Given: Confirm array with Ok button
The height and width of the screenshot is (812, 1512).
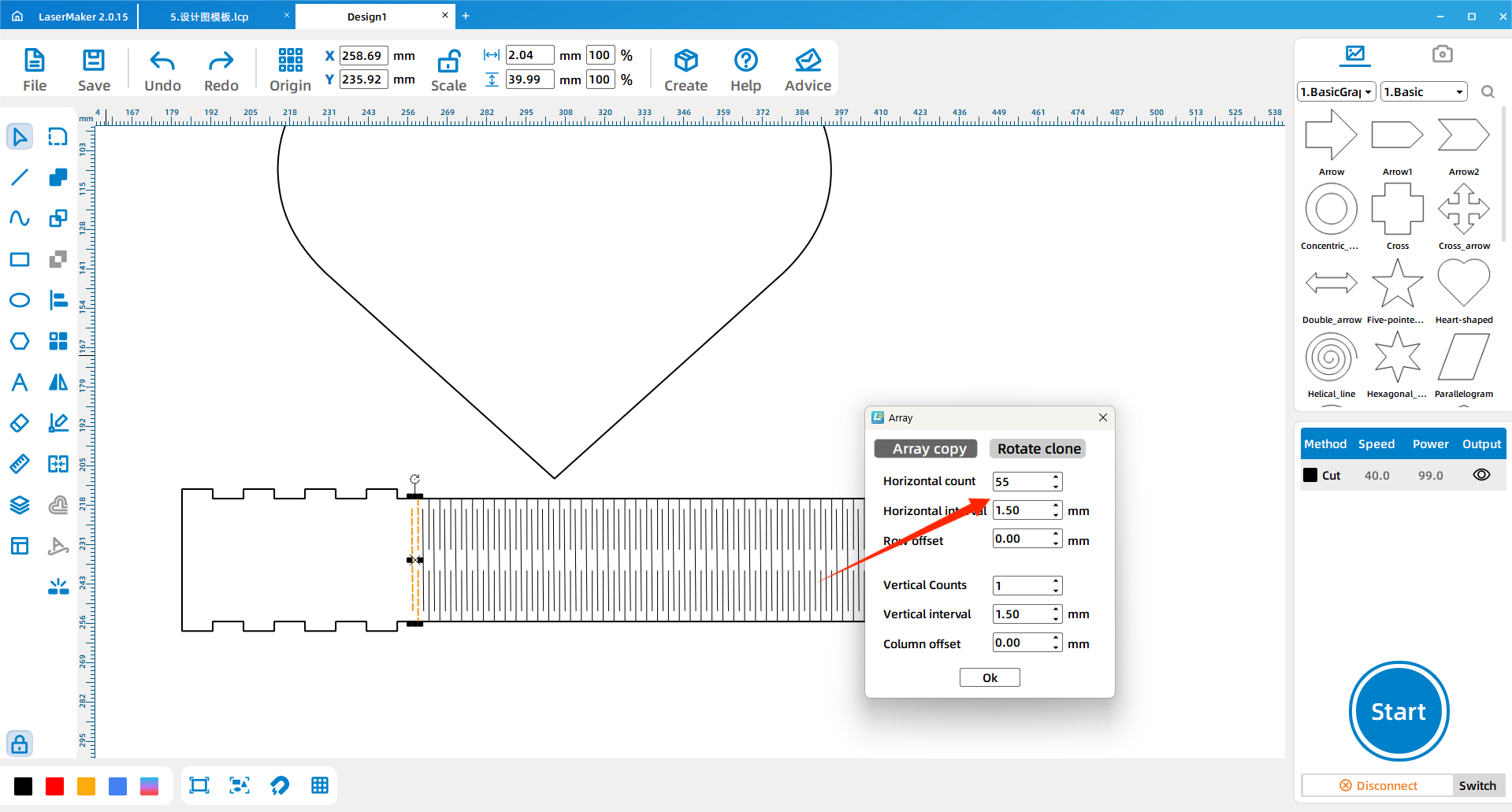Looking at the screenshot, I should coord(990,677).
